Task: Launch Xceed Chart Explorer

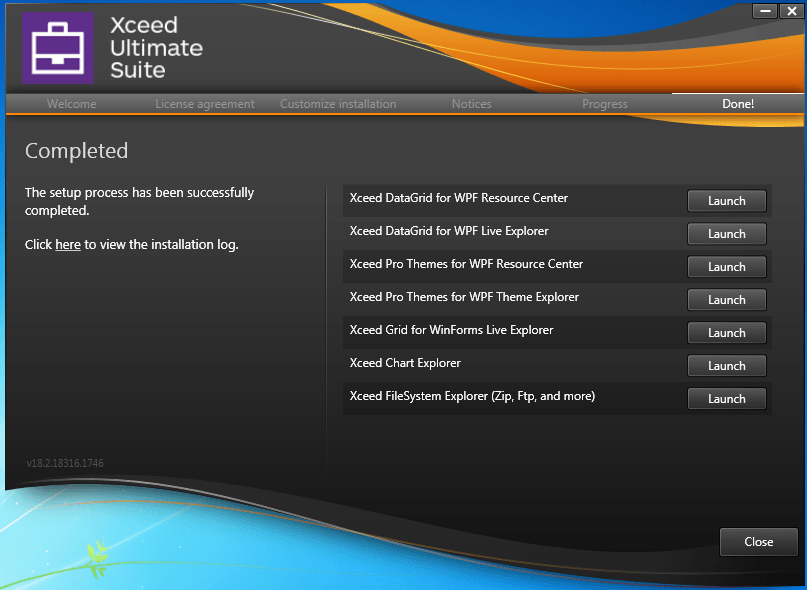Action: 727,366
